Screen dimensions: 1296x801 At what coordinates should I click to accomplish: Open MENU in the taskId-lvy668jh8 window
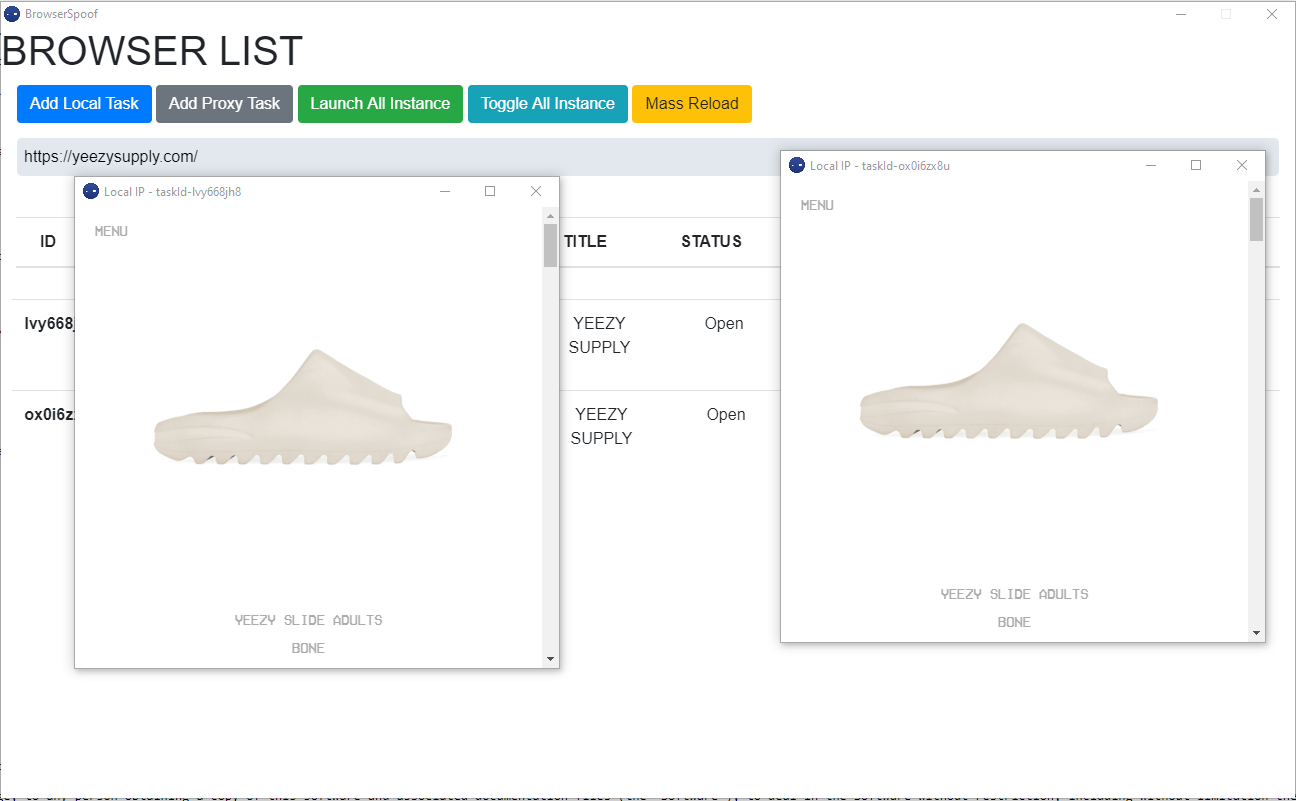point(111,231)
